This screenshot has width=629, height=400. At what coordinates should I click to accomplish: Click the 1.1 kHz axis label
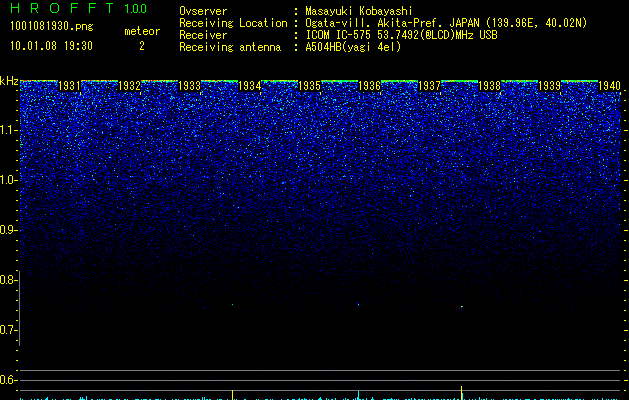(x=8, y=130)
